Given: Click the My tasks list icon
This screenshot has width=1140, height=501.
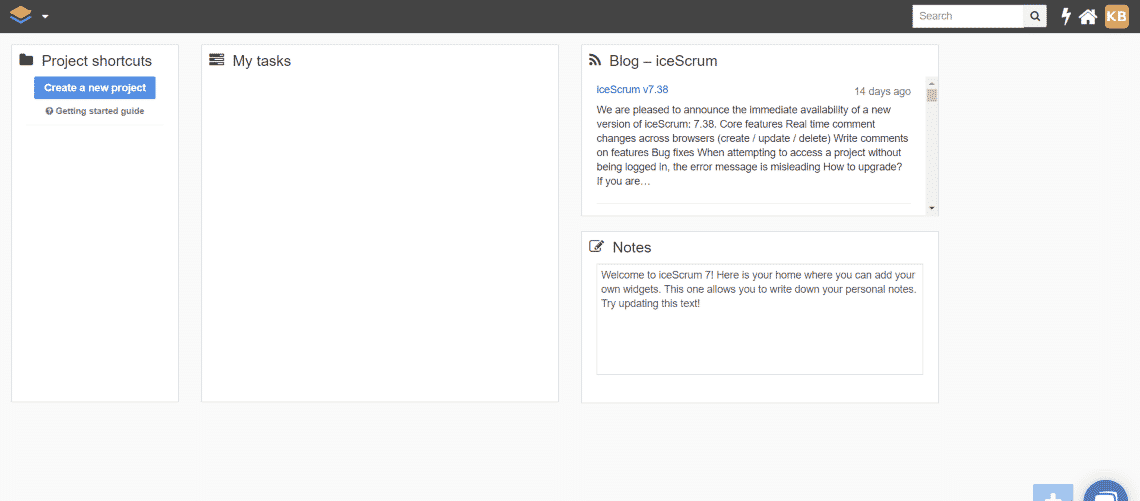Looking at the screenshot, I should [216, 60].
